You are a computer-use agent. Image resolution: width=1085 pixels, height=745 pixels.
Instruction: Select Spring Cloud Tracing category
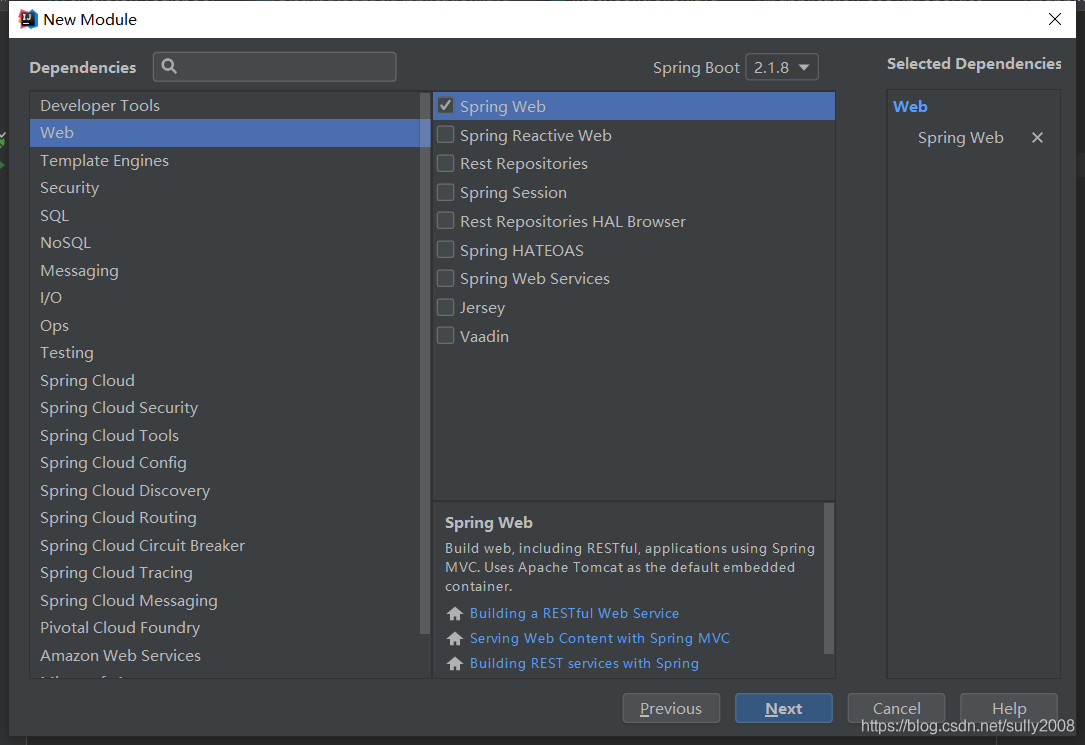tap(226, 573)
